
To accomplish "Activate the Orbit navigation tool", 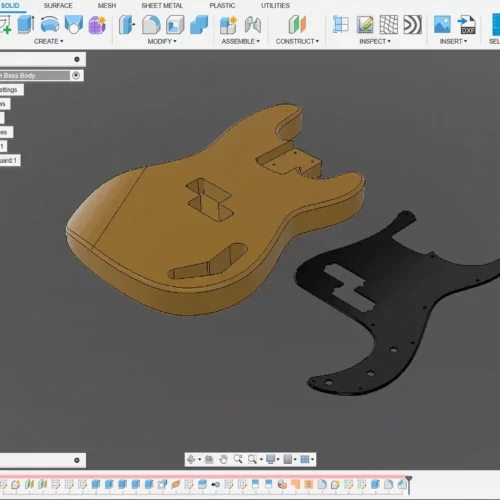I will click(x=191, y=459).
